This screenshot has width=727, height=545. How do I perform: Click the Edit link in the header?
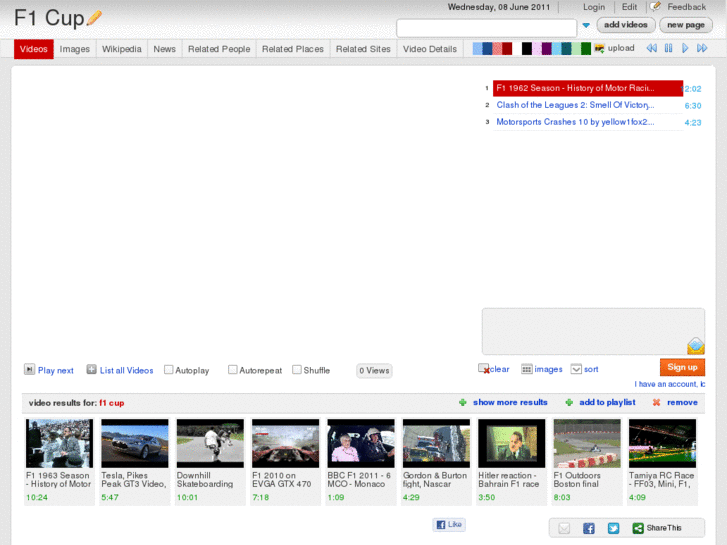pyautogui.click(x=629, y=7)
